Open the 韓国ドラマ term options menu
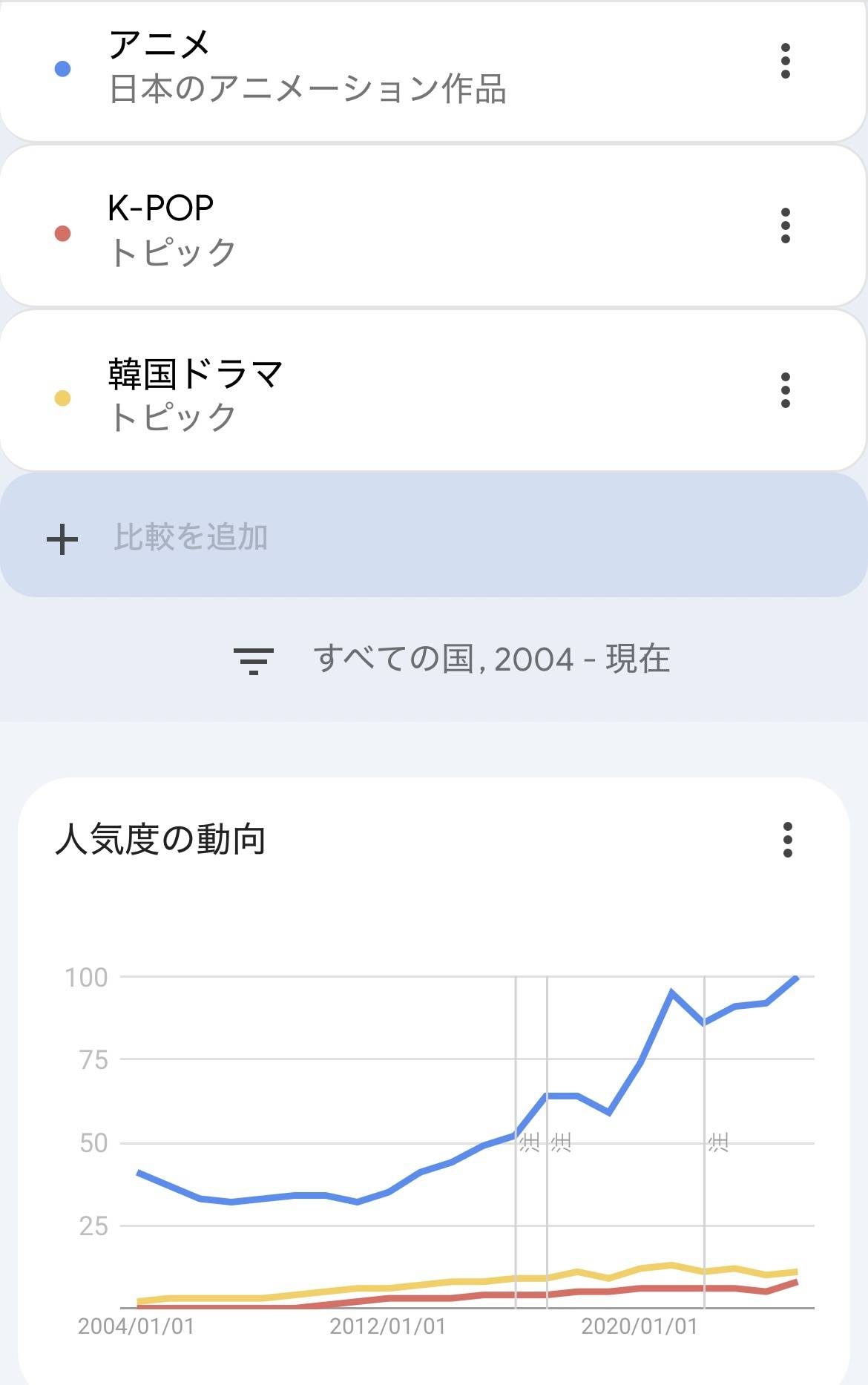 785,390
